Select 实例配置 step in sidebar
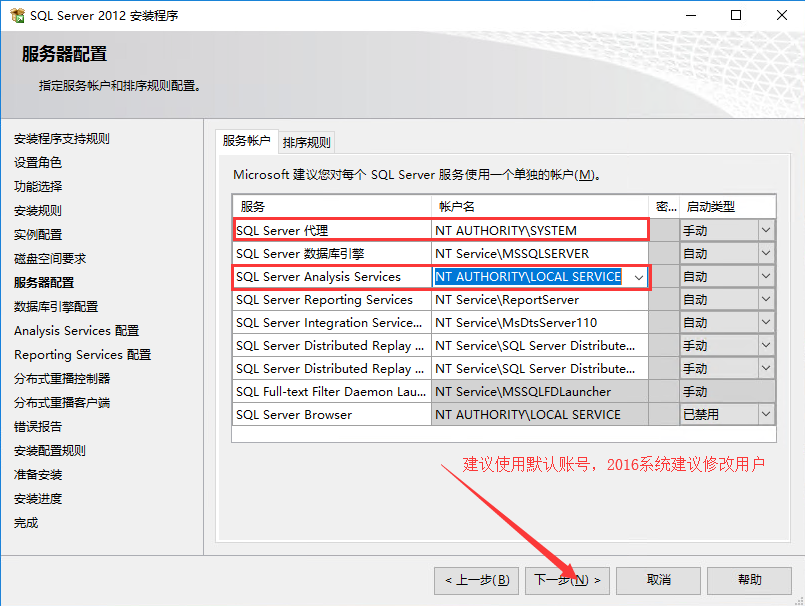Viewport: 805px width, 606px height. (x=38, y=235)
